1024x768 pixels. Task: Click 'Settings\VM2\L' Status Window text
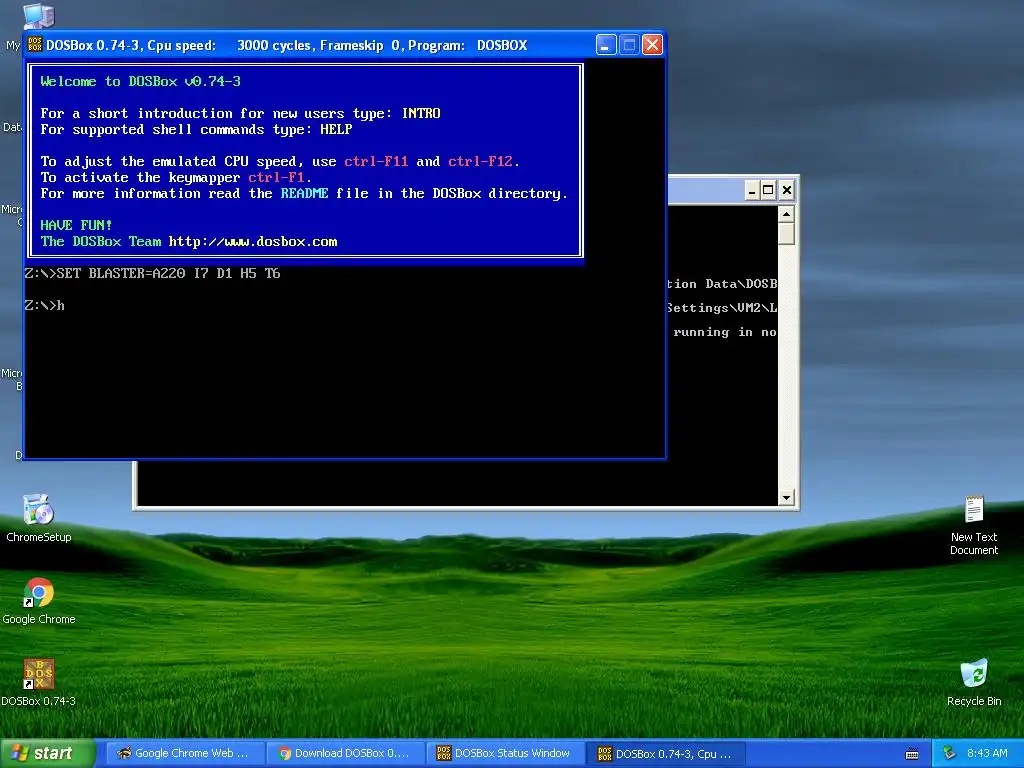(722, 308)
